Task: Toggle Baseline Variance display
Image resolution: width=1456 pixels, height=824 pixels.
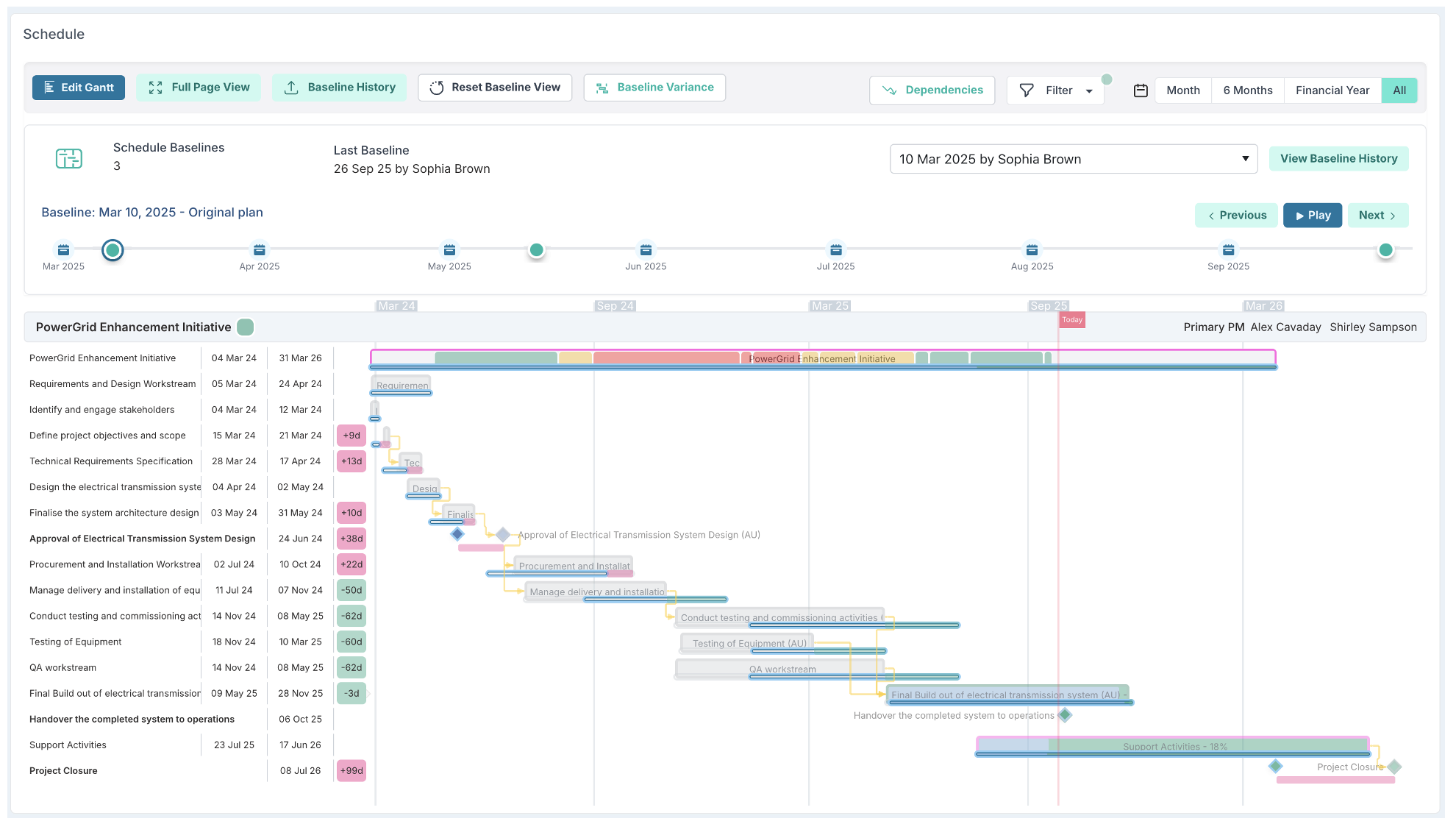Action: [x=654, y=88]
